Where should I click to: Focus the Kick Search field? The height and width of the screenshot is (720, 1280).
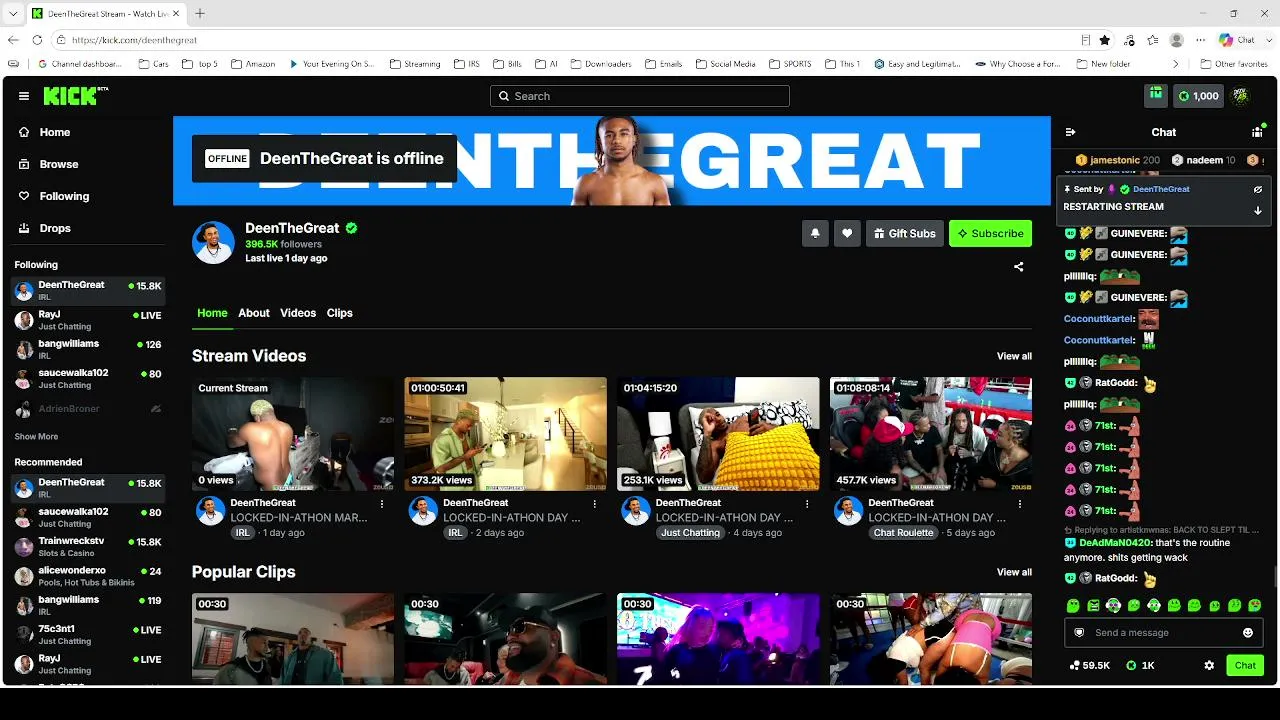640,96
